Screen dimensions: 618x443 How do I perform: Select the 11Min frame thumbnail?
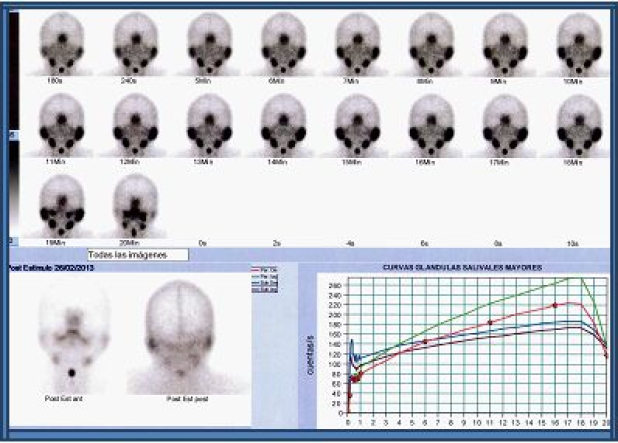(61, 127)
